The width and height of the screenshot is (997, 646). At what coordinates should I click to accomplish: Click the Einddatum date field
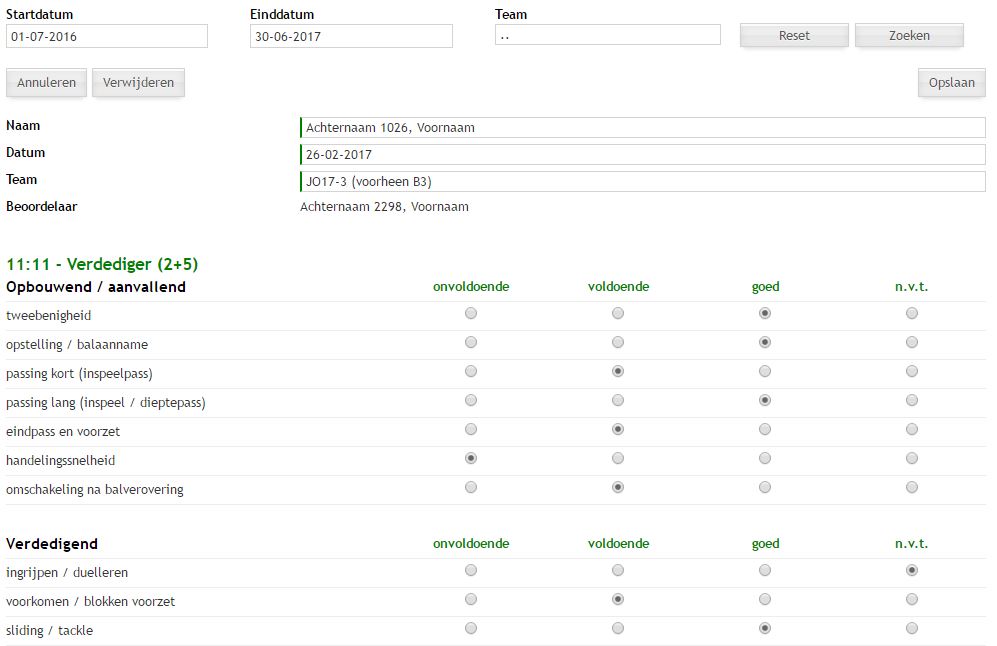click(351, 37)
